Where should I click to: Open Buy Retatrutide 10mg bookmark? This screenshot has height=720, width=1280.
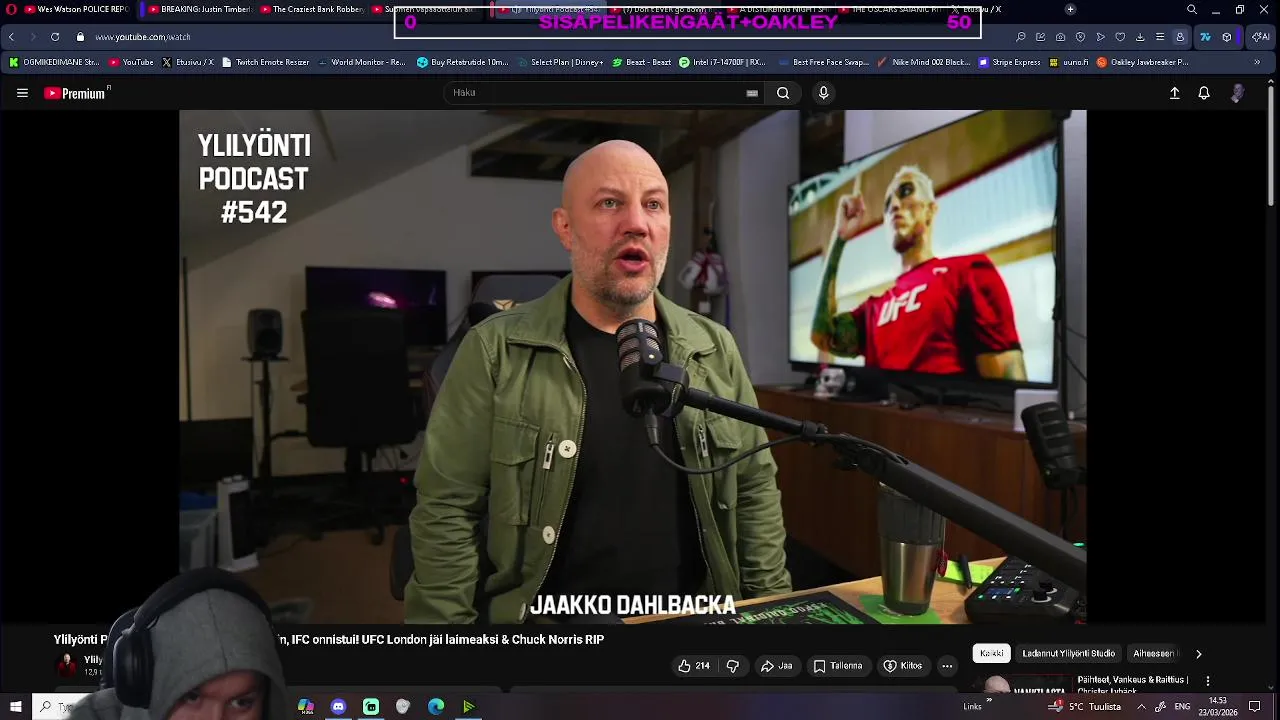coord(463,62)
